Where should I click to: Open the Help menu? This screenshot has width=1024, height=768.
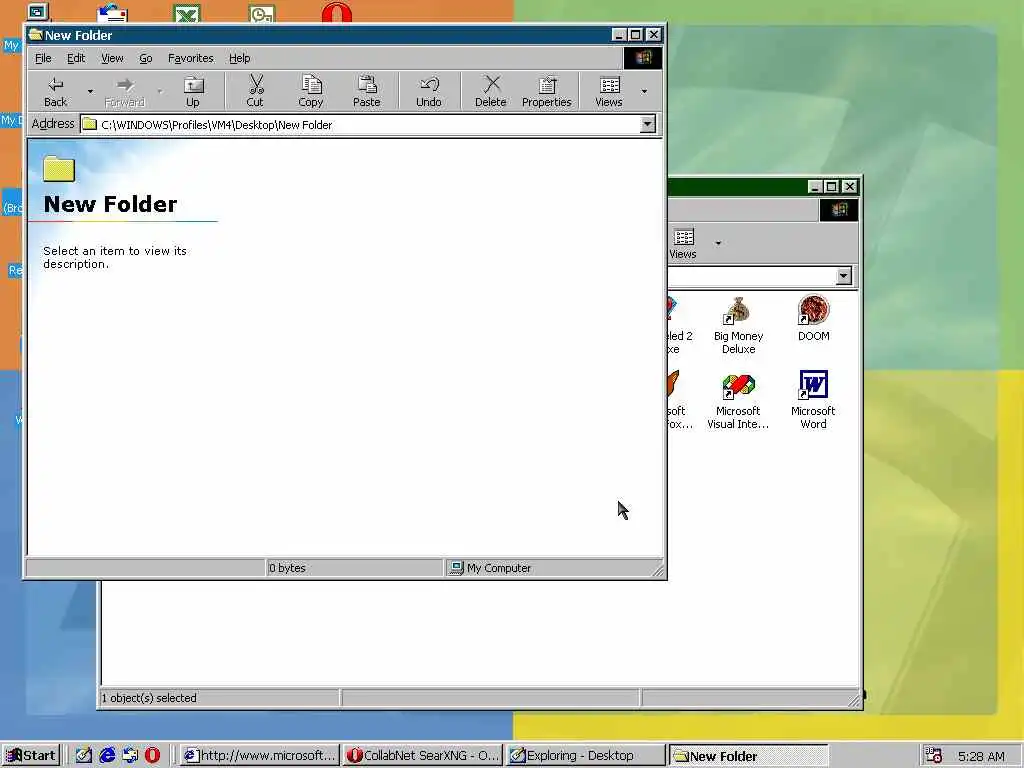click(239, 58)
